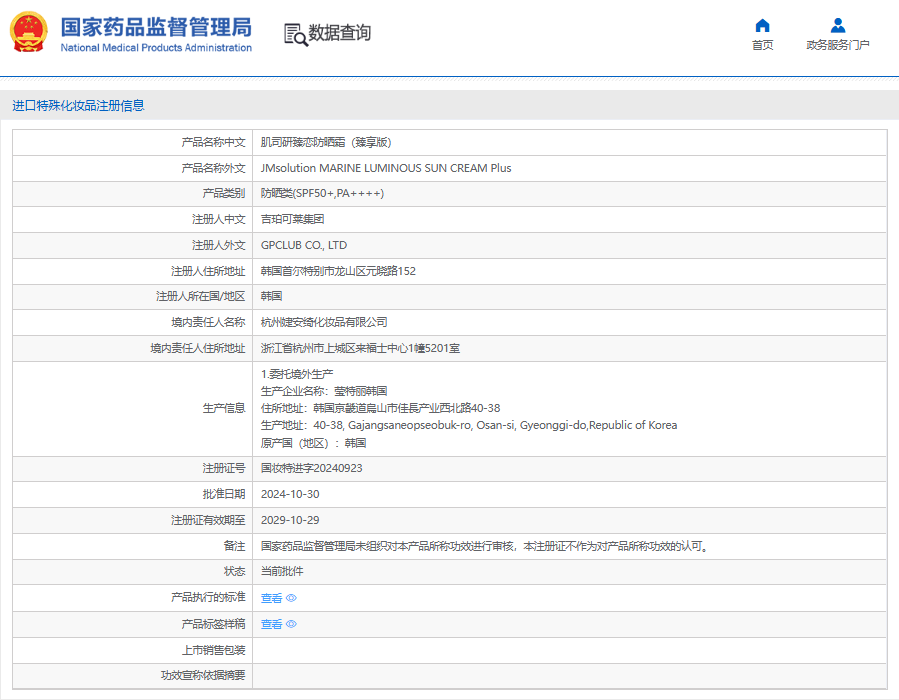
Task: Click the 当前批件 status value
Action: click(x=282, y=572)
